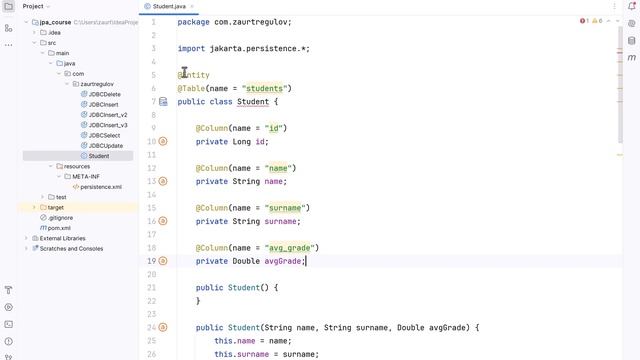
Task: Expand Scratches and Consoles node
Action: [x=27, y=249]
